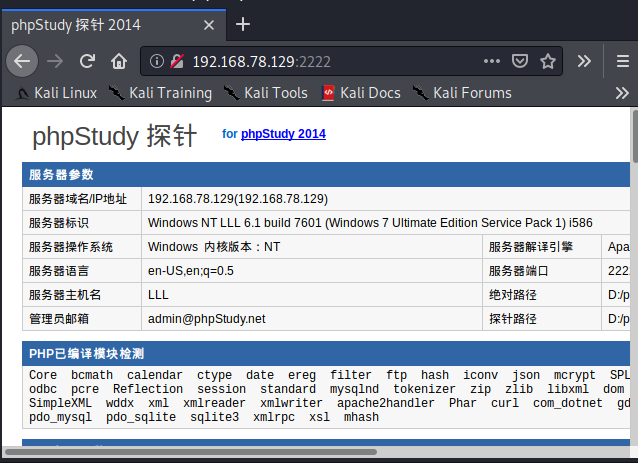Select the phpStudy 探针 2014 tab
638x463 pixels.
click(114, 25)
